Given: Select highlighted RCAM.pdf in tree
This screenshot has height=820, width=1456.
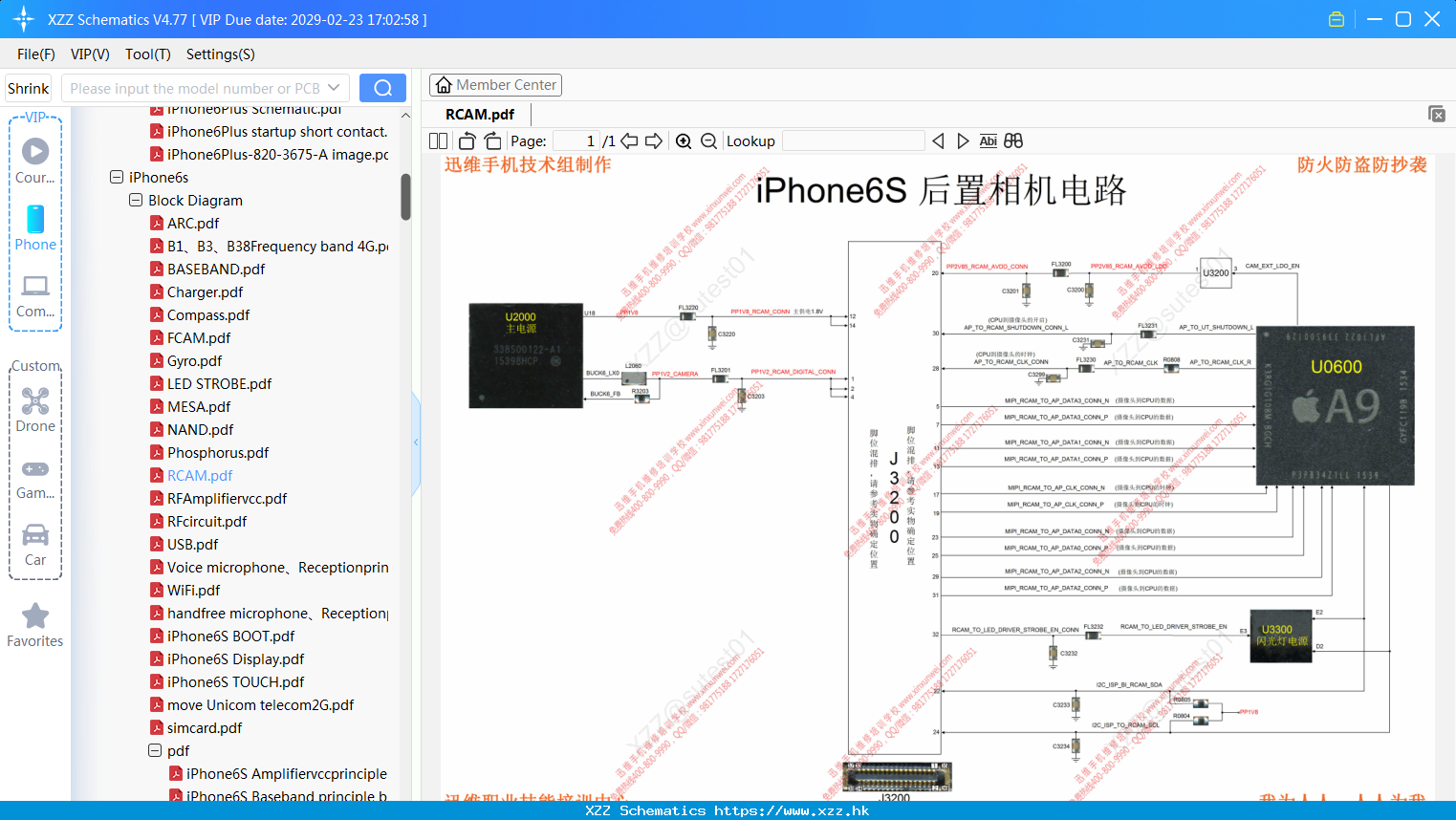Looking at the screenshot, I should pyautogui.click(x=200, y=475).
